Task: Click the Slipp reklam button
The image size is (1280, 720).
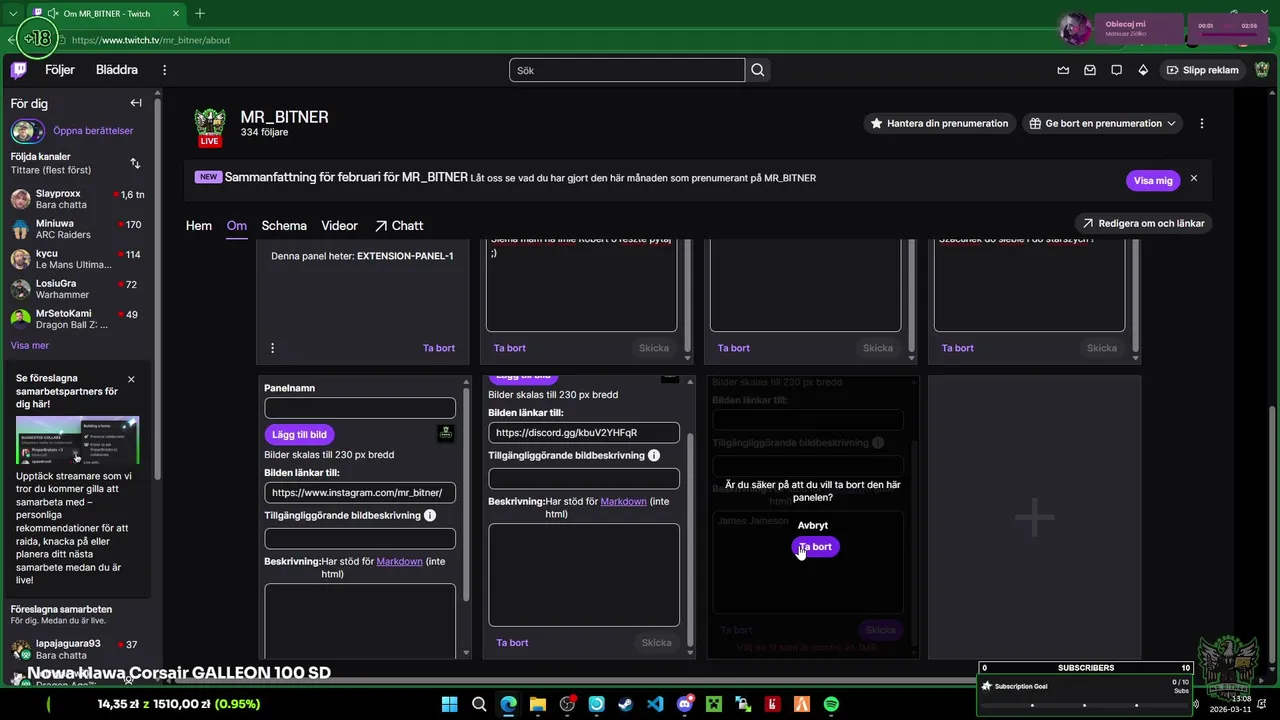Action: 1202,70
